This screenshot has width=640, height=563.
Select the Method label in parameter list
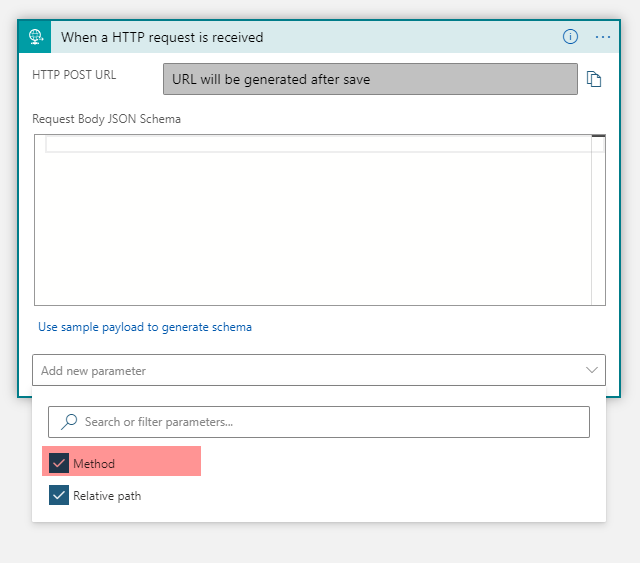pos(94,464)
